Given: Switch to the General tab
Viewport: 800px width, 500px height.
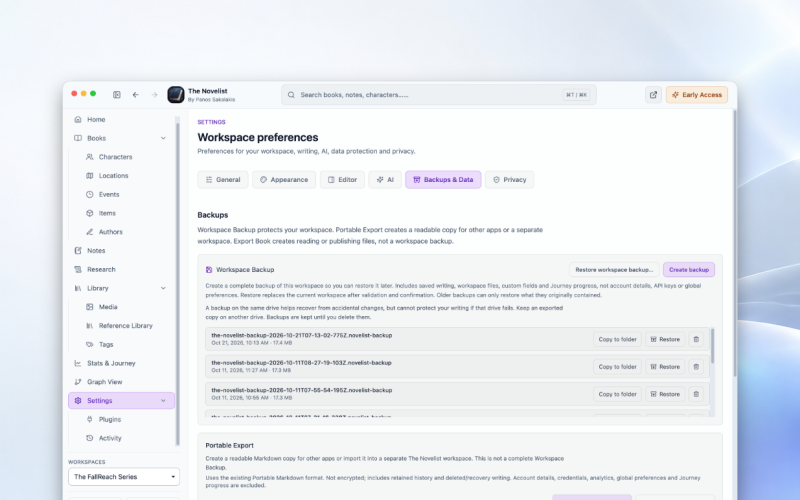Looking at the screenshot, I should click(x=223, y=180).
